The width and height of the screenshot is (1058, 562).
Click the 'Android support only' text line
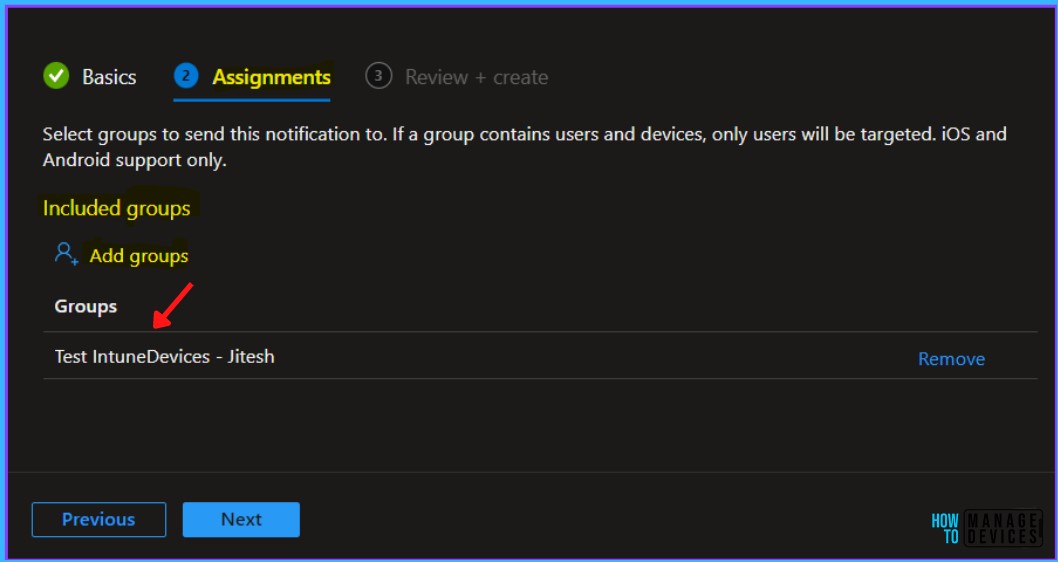(x=134, y=161)
